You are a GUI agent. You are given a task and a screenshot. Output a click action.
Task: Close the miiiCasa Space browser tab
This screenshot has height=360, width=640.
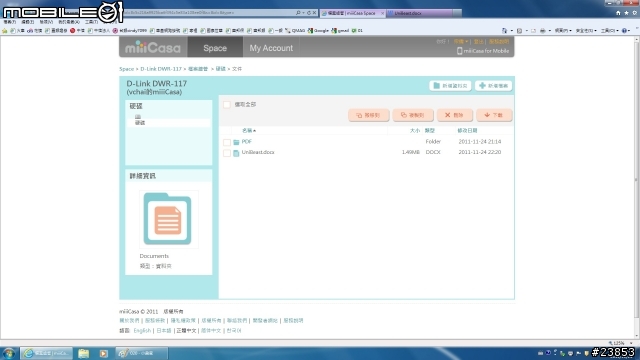tap(382, 13)
